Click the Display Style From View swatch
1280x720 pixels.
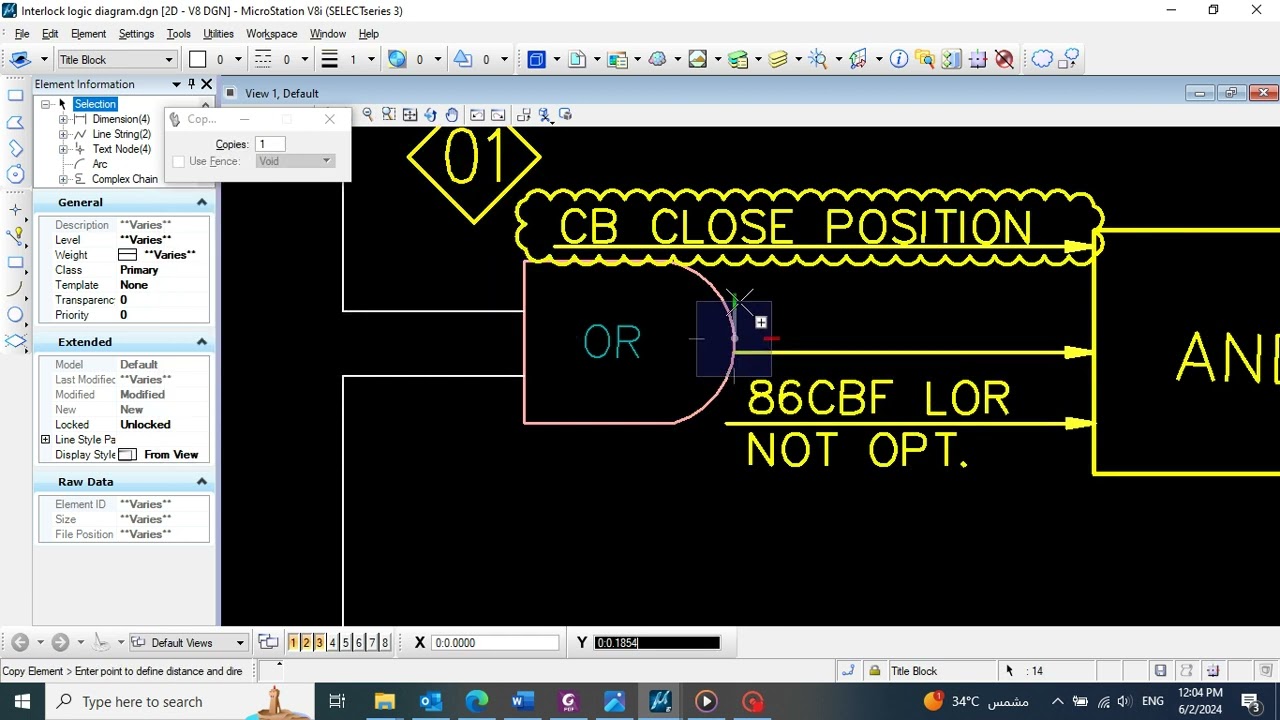127,455
